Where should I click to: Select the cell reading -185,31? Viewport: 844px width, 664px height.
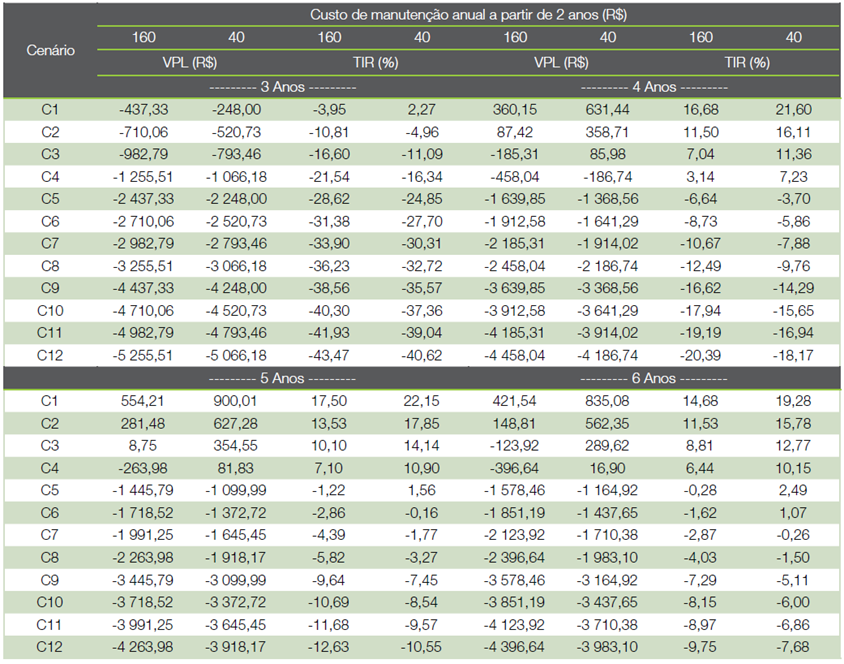(x=515, y=154)
